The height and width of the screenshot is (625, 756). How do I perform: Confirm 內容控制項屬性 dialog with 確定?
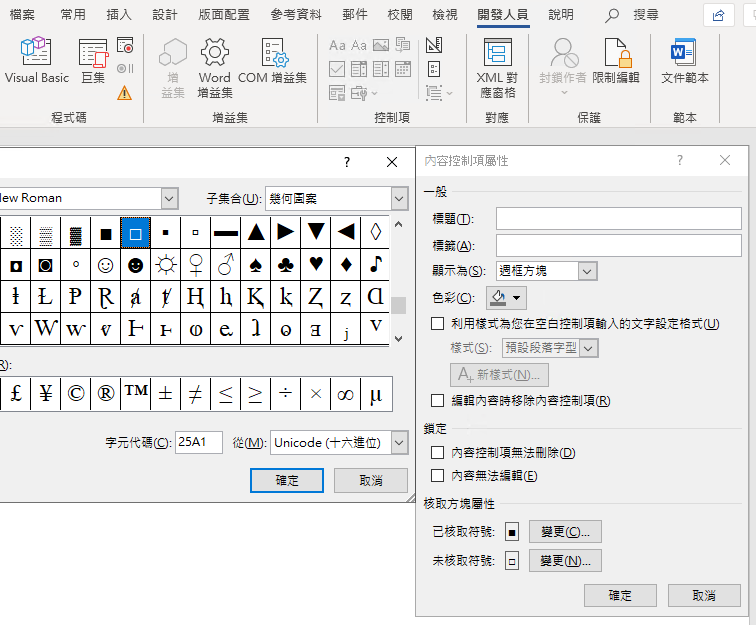[x=620, y=595]
